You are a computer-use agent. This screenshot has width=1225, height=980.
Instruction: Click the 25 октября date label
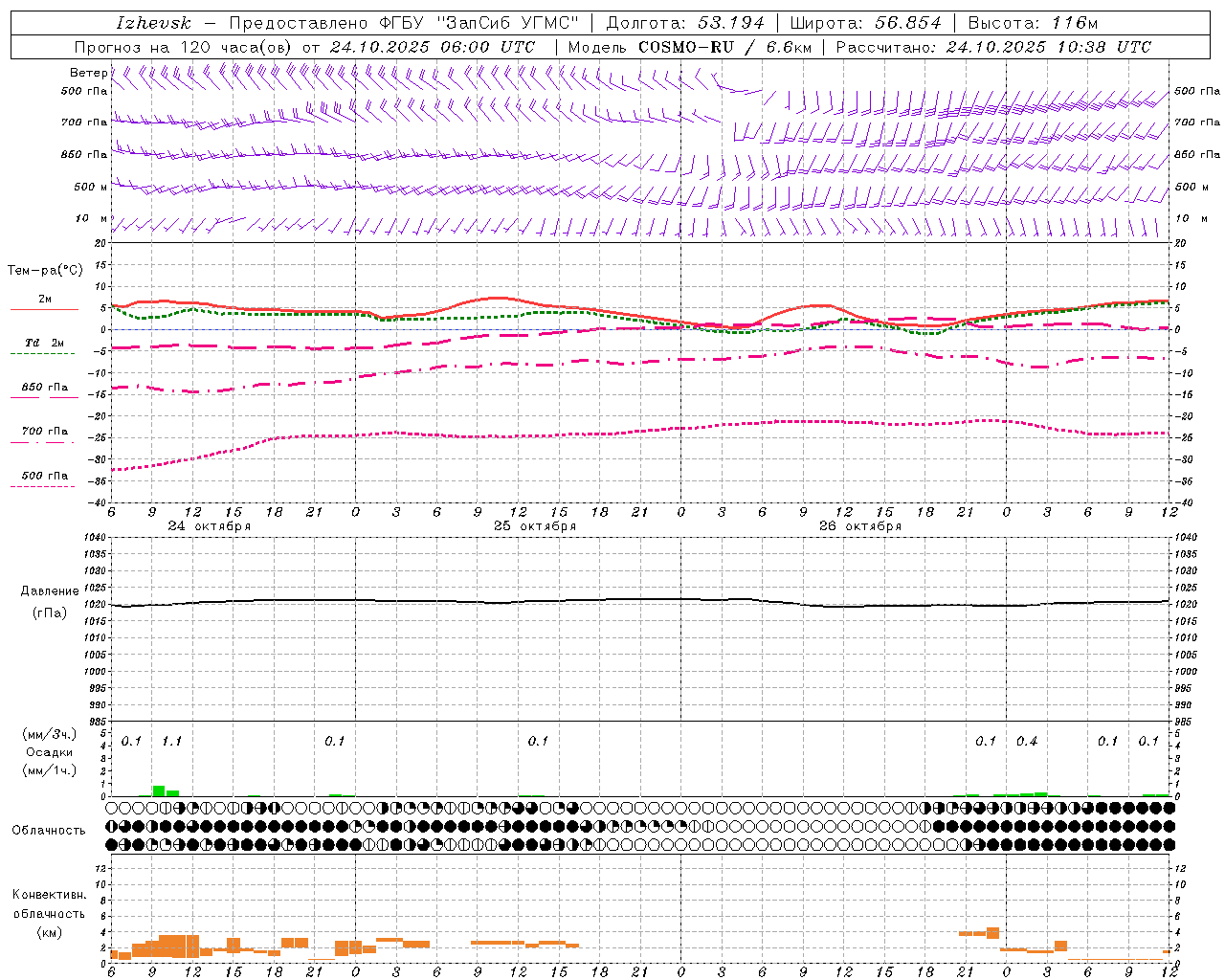535,526
